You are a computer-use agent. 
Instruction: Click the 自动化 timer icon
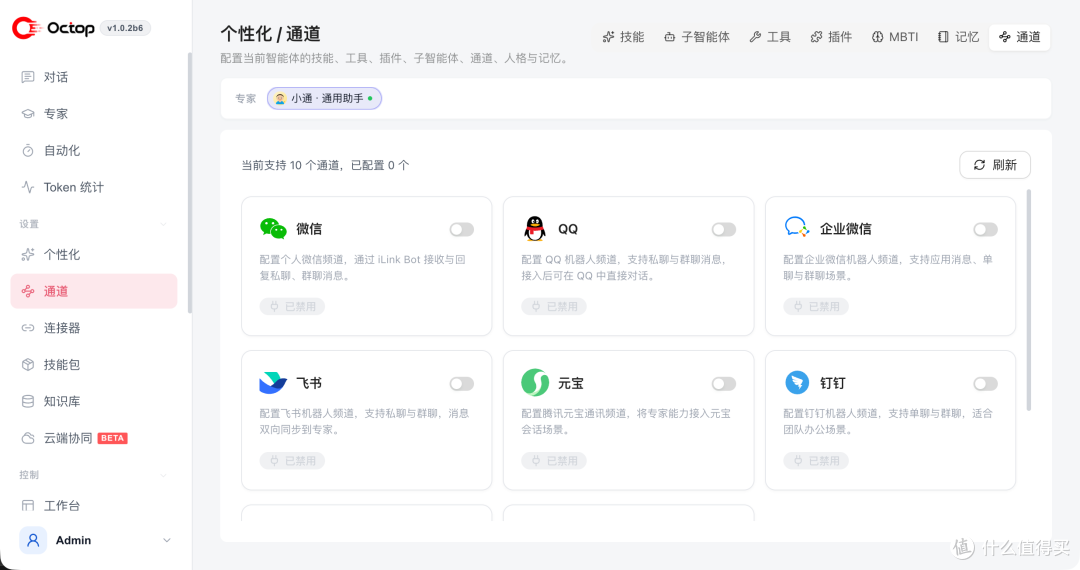tap(28, 150)
